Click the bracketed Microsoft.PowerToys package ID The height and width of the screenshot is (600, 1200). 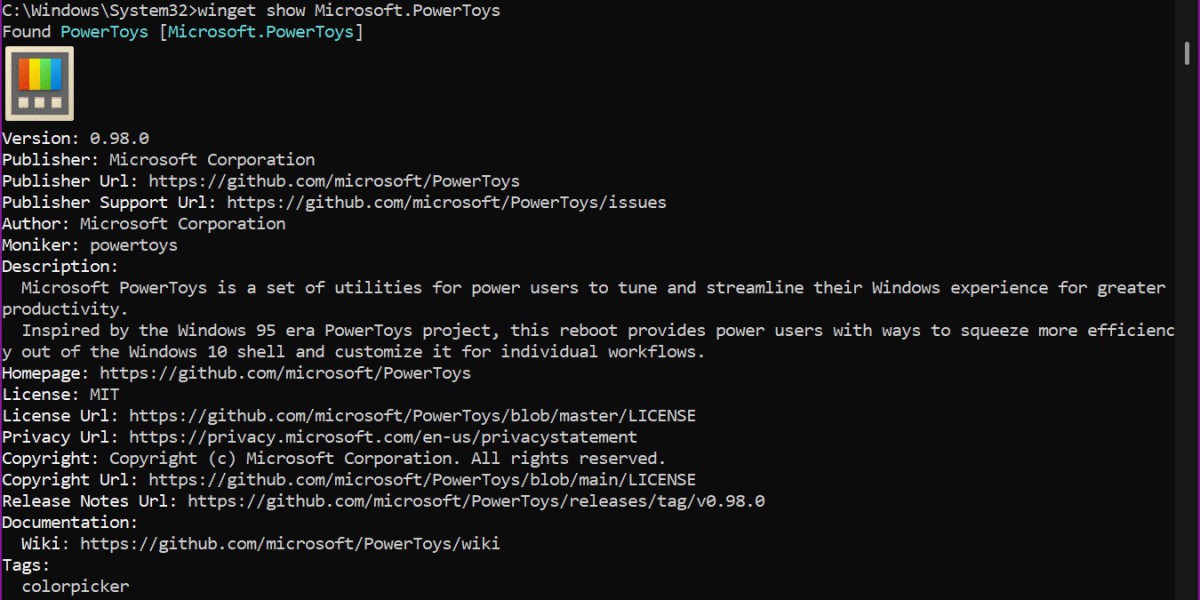pos(260,32)
